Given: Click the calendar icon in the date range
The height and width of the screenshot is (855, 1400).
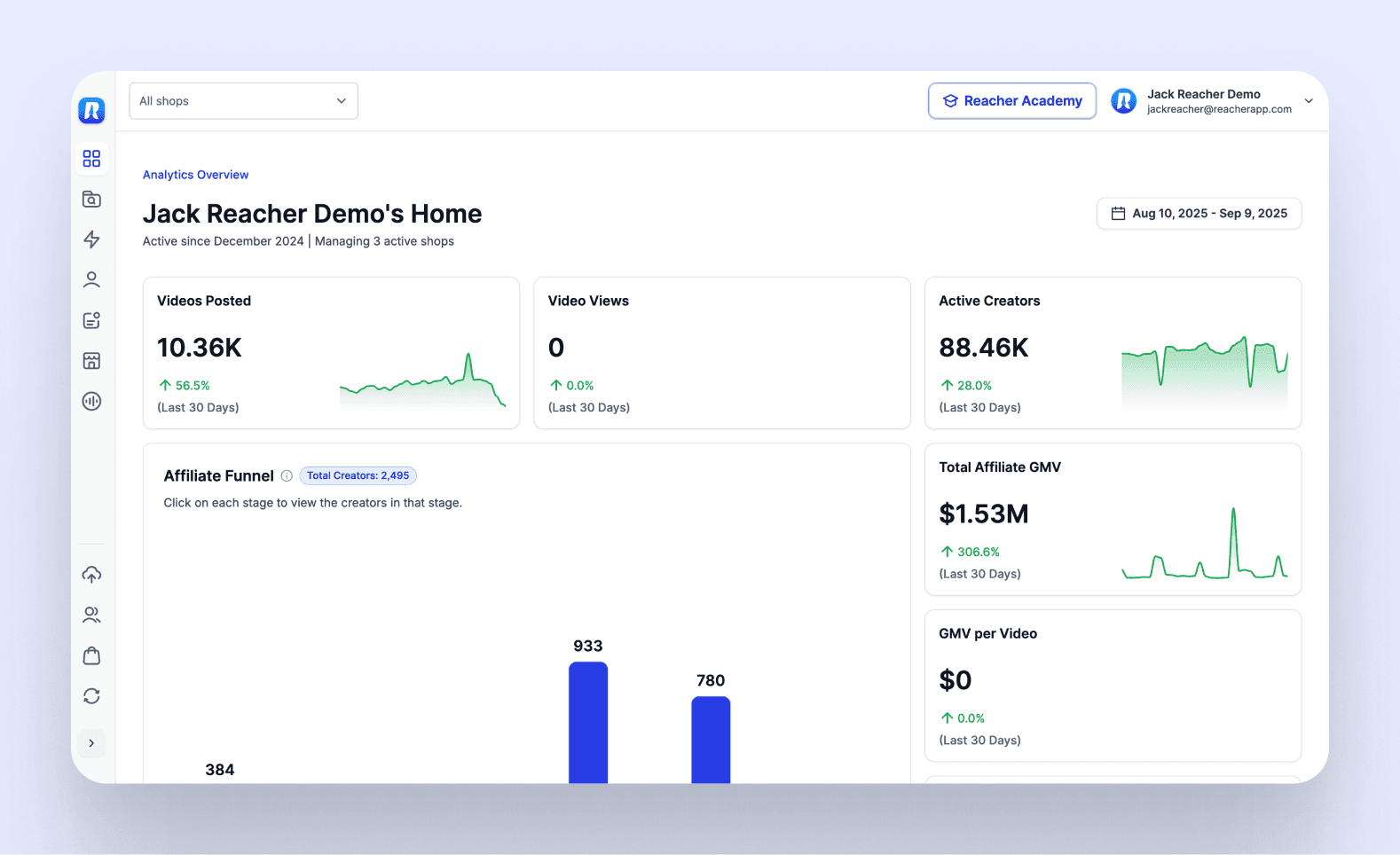Looking at the screenshot, I should pyautogui.click(x=1119, y=214).
